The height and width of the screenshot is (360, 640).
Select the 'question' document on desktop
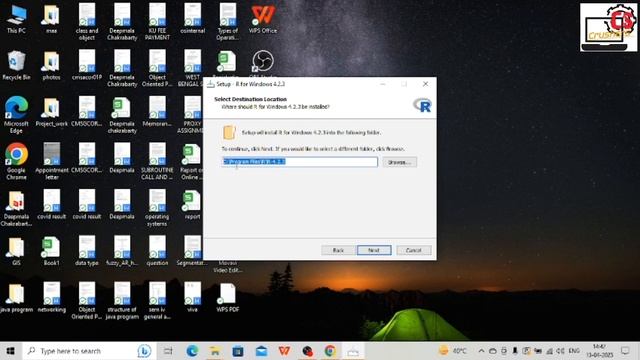(x=157, y=251)
